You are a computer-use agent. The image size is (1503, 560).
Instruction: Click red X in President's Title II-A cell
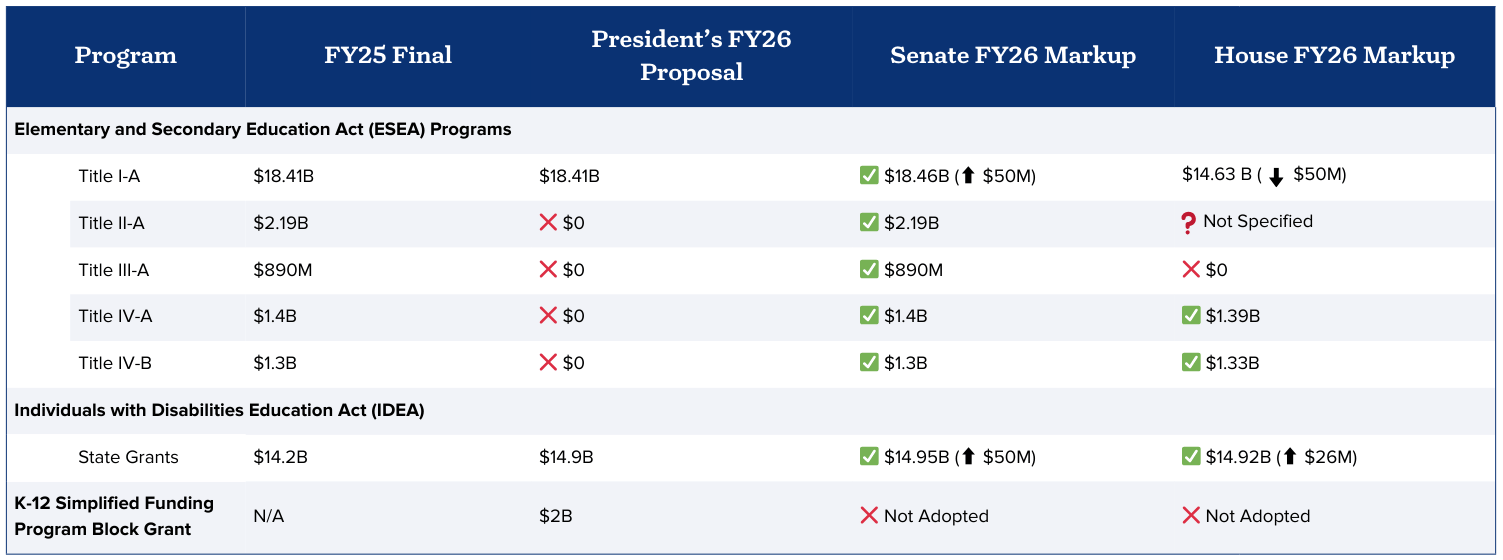pyautogui.click(x=548, y=223)
